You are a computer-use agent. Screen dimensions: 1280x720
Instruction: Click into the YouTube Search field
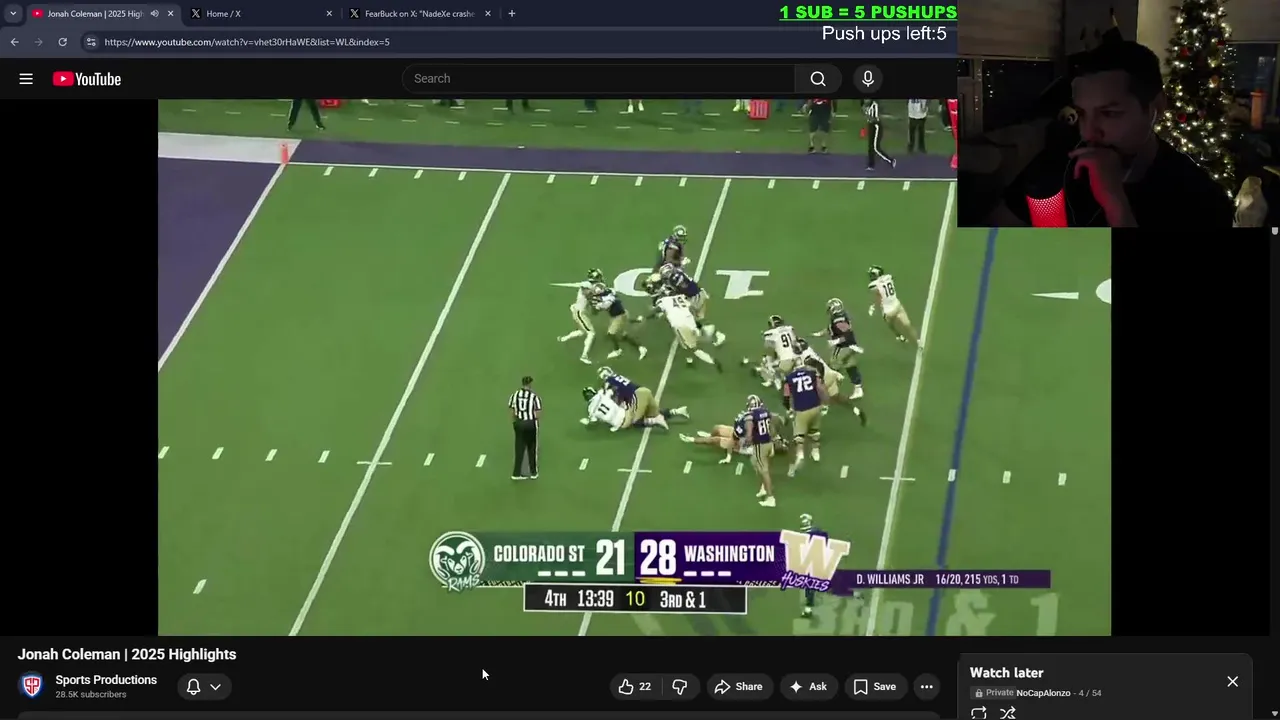click(x=599, y=79)
